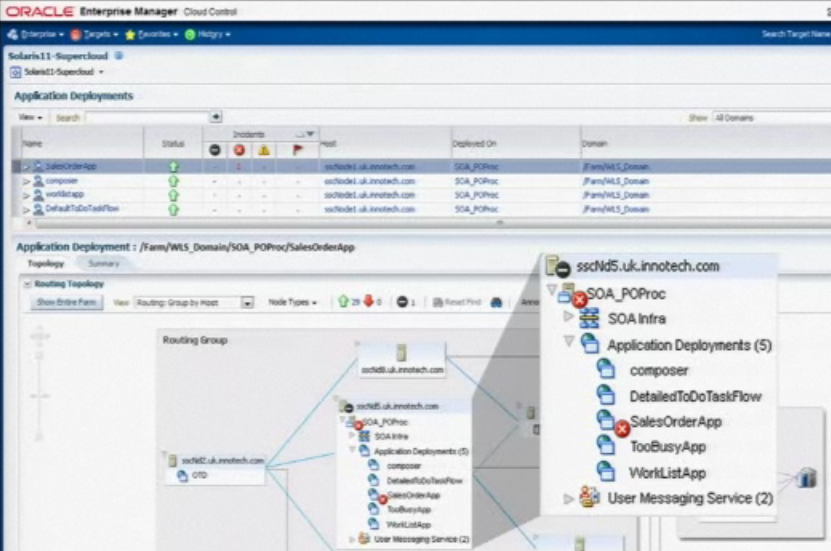Click the warning incidents yellow triangle icon

point(264,150)
